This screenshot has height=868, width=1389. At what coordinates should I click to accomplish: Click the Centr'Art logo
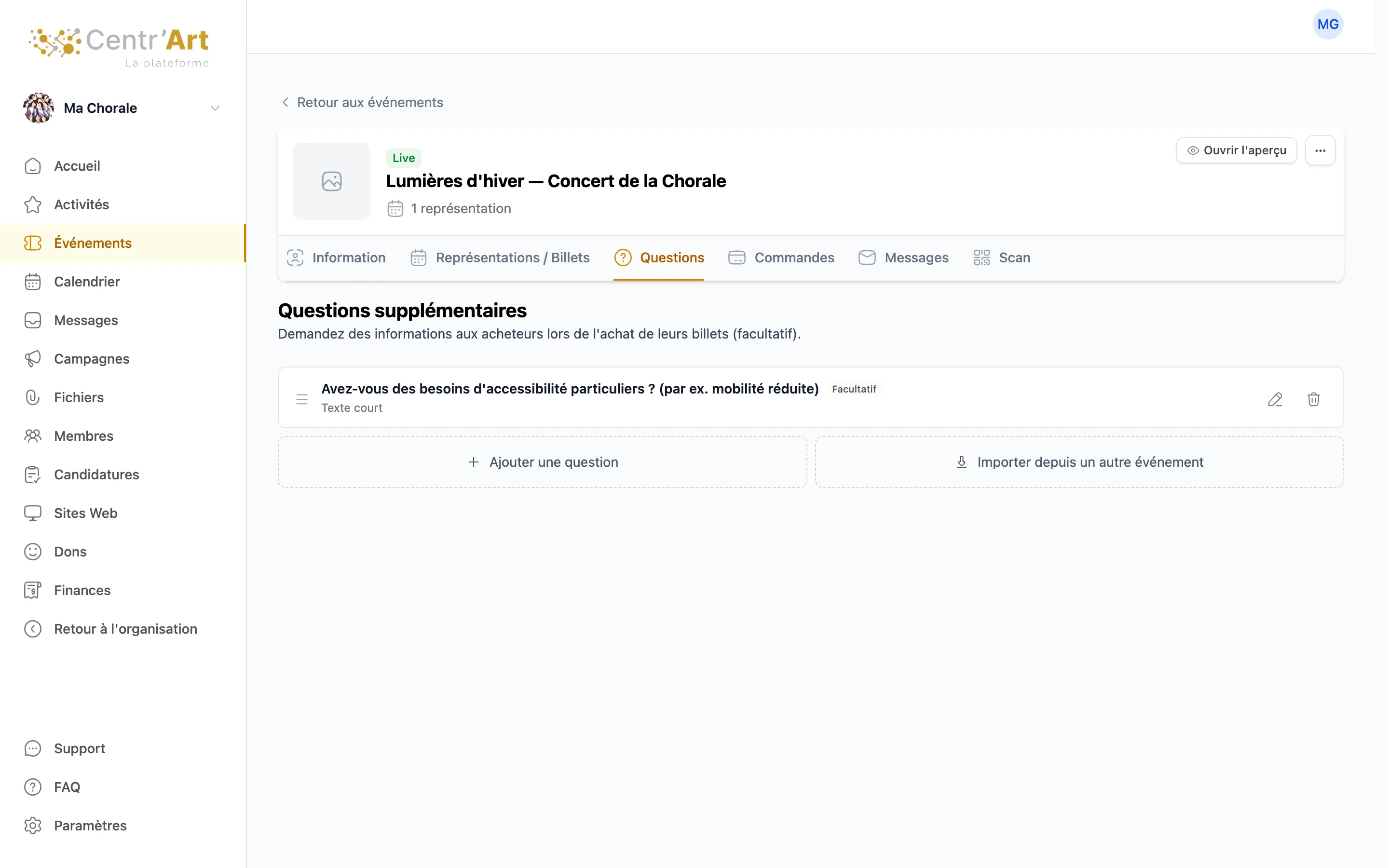tap(119, 47)
